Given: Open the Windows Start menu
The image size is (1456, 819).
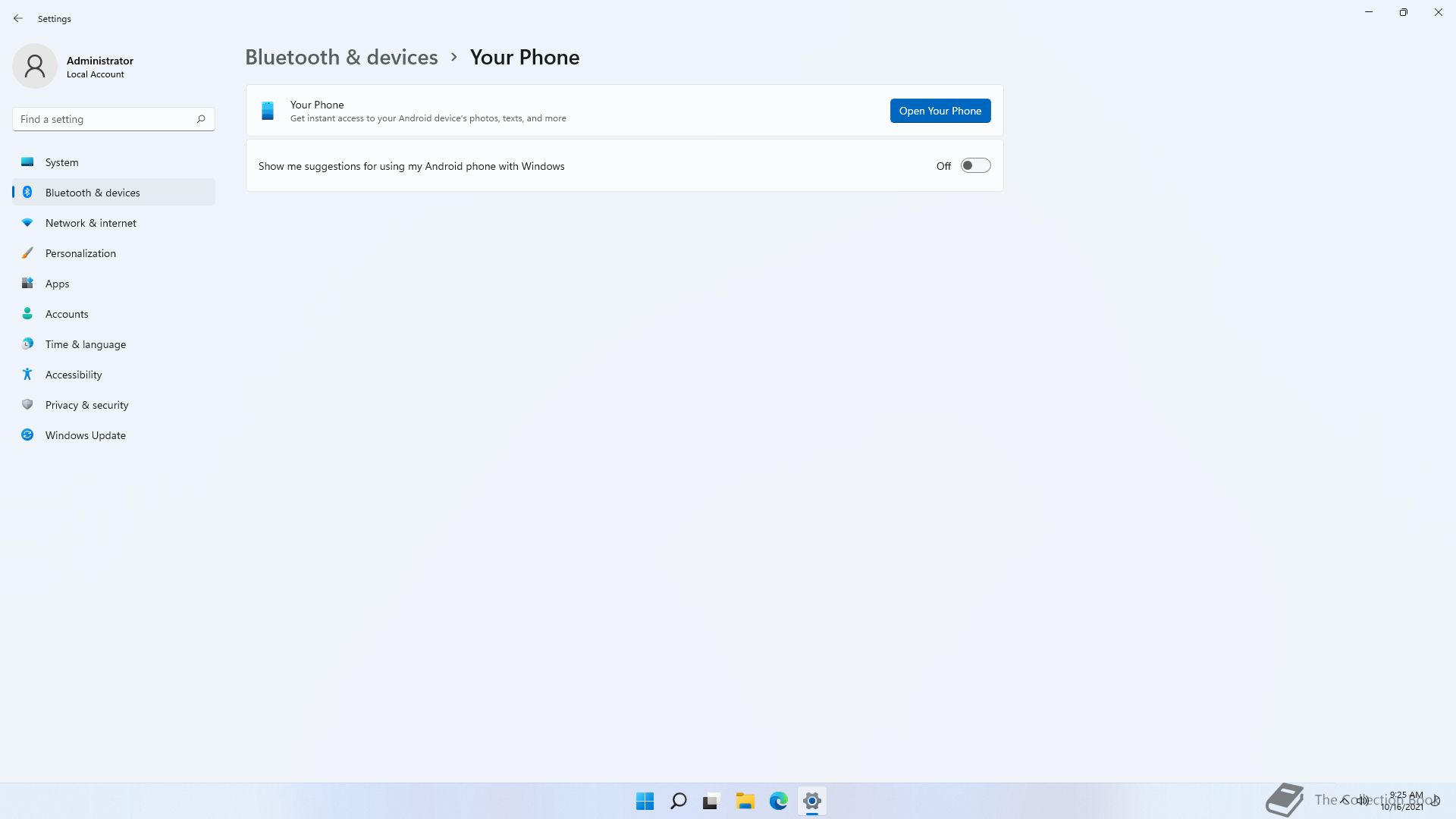Looking at the screenshot, I should click(x=645, y=801).
